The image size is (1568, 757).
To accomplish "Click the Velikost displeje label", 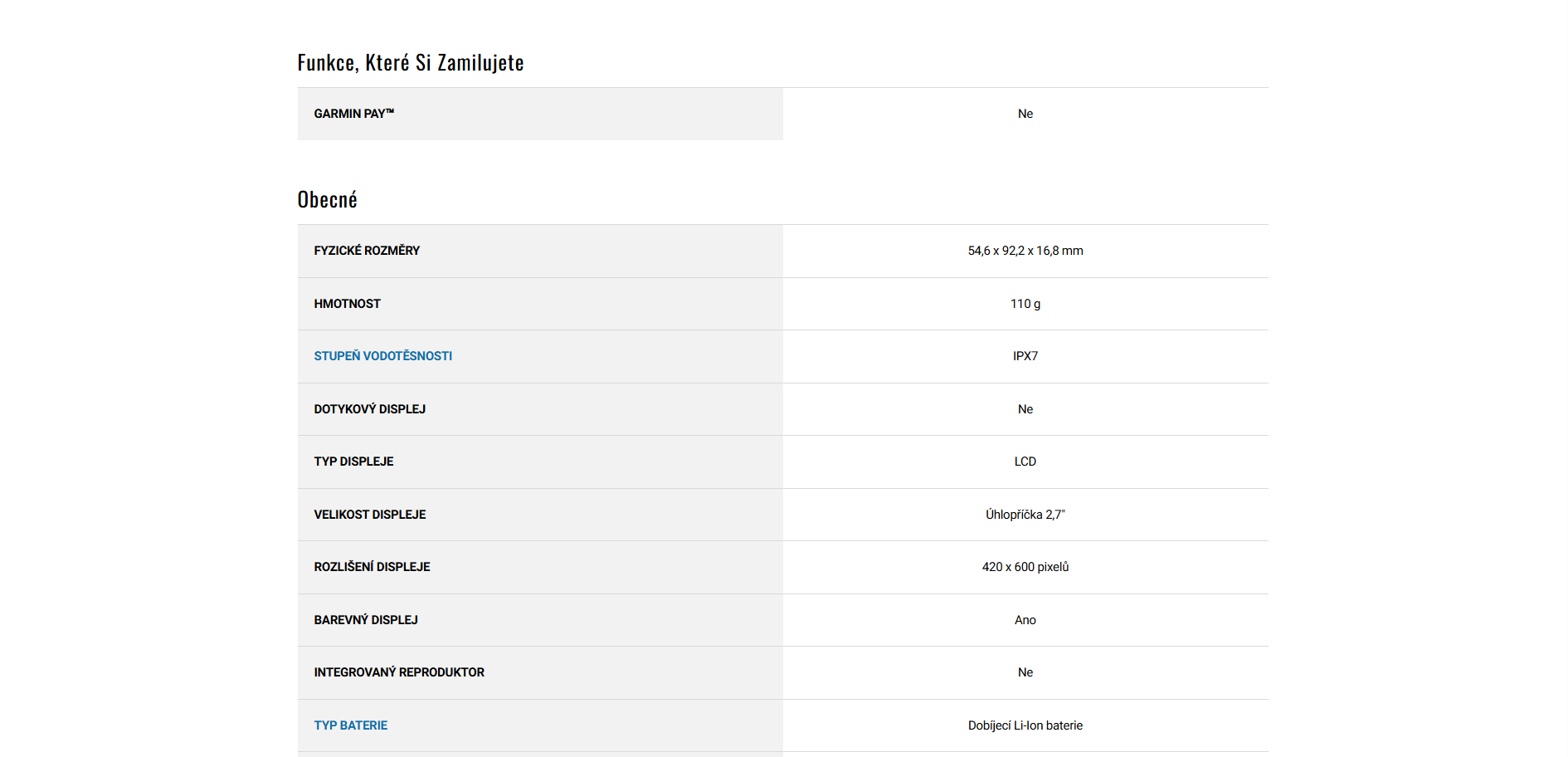I will coord(369,515).
